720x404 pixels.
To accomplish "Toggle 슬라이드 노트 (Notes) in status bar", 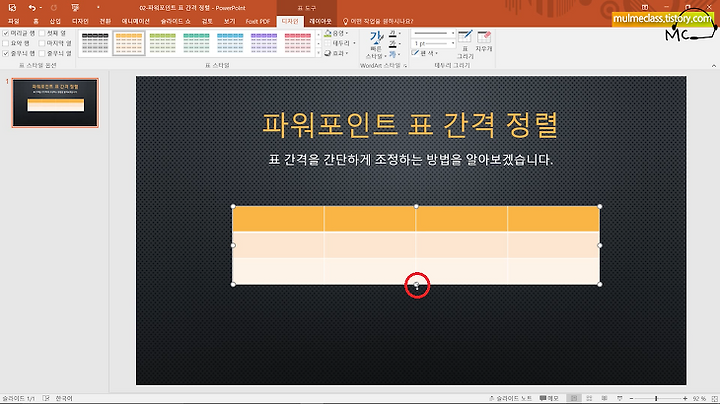I will [x=510, y=398].
